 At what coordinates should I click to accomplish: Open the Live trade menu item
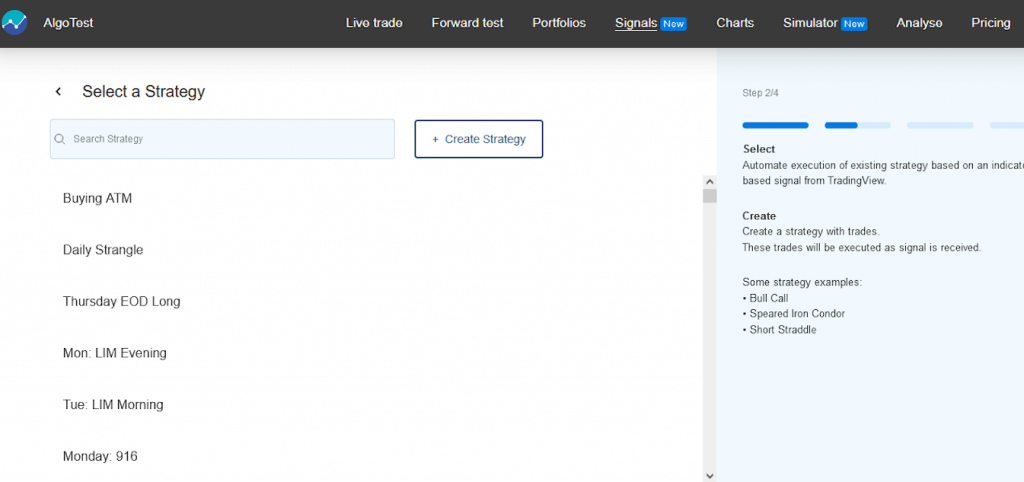pyautogui.click(x=374, y=23)
